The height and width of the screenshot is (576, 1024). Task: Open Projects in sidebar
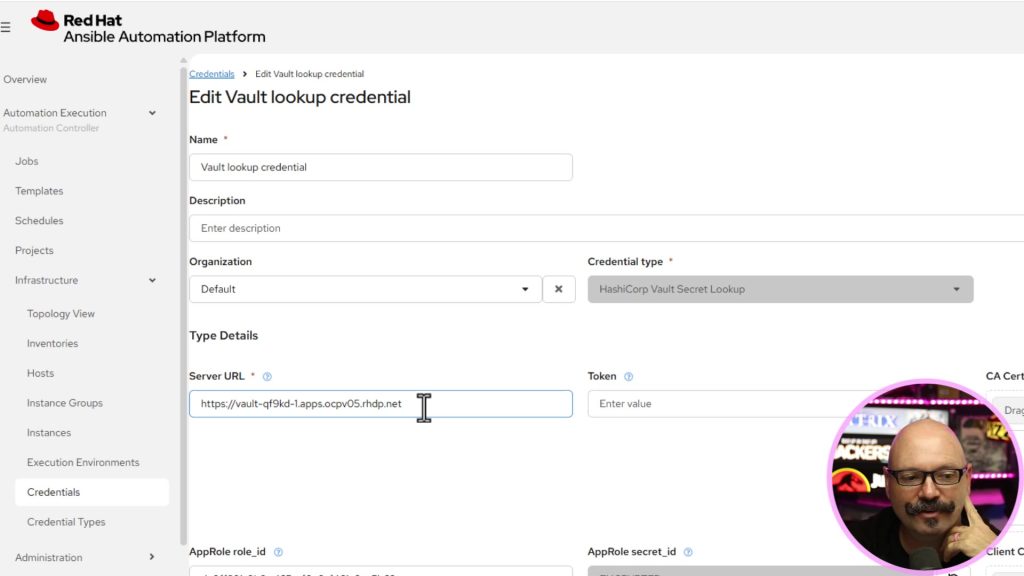(34, 251)
